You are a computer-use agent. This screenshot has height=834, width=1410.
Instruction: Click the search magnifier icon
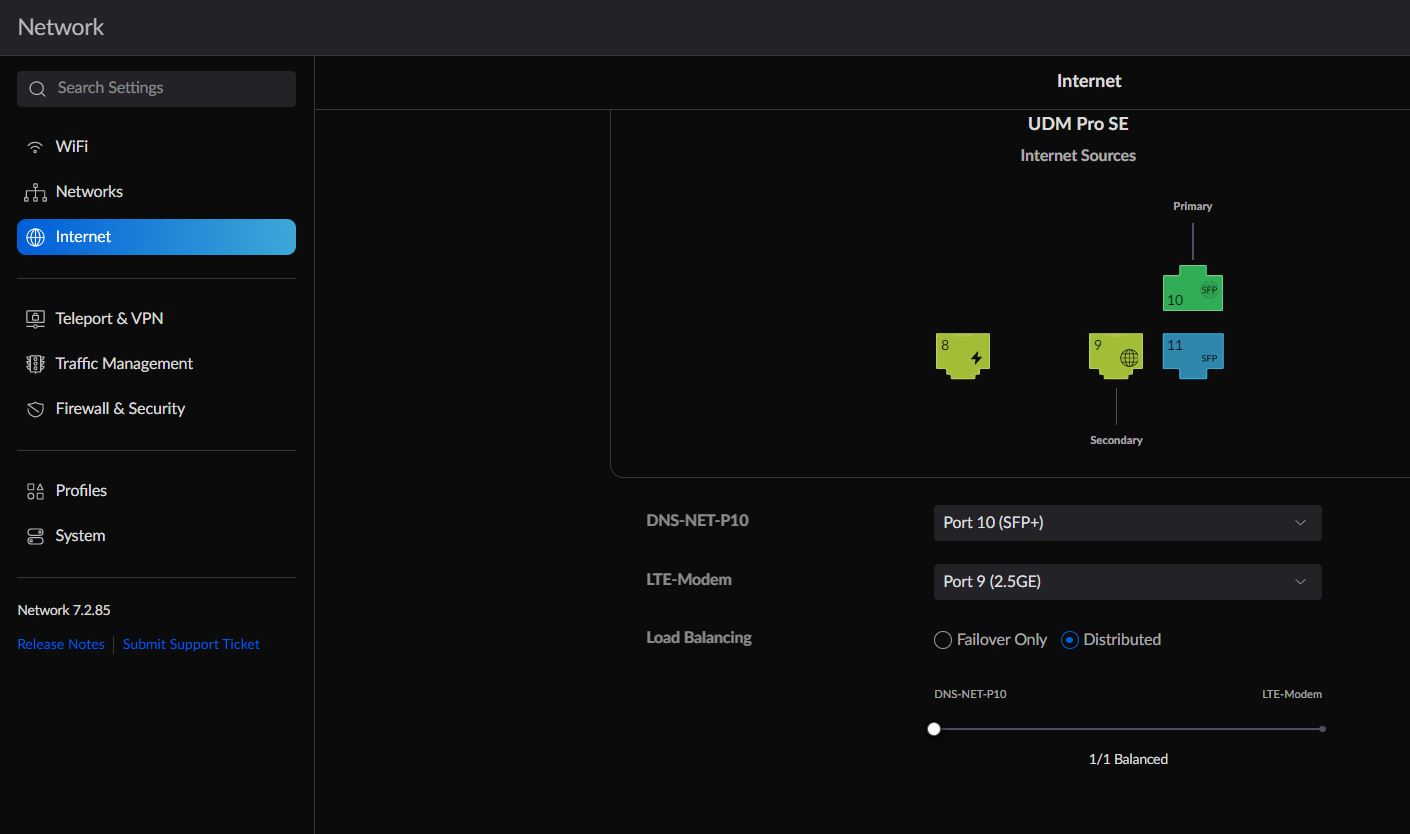pyautogui.click(x=38, y=89)
